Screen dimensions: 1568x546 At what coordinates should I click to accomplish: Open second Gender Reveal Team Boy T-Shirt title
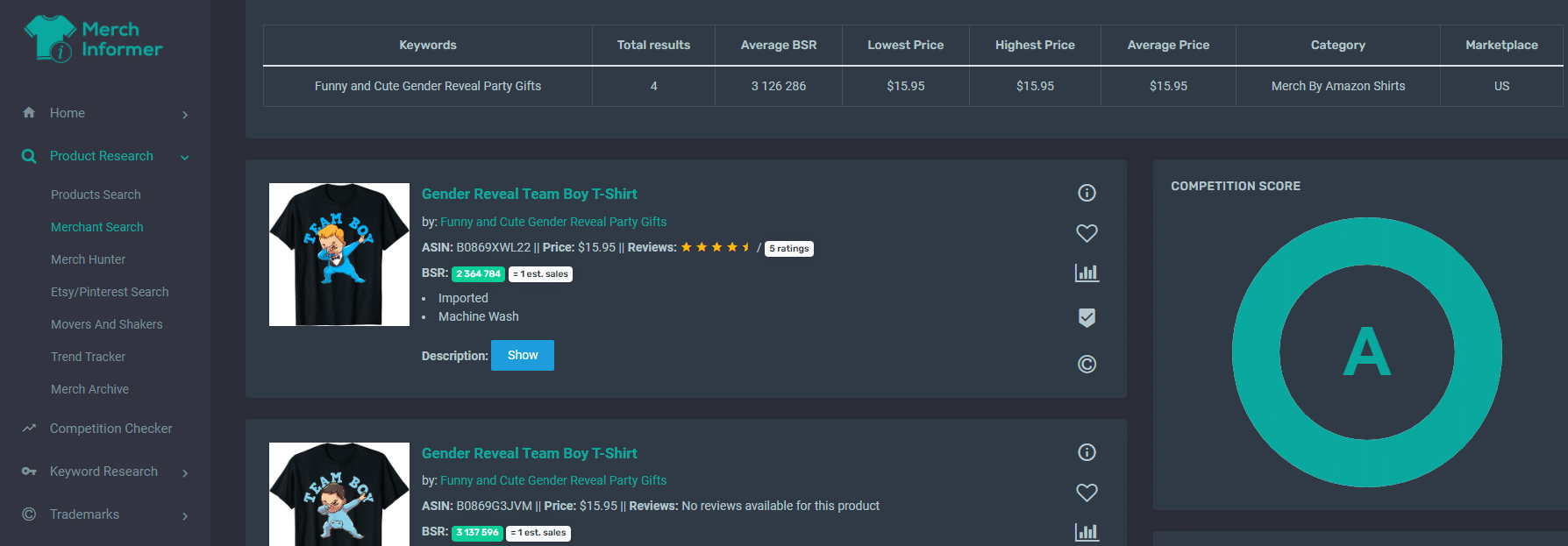pyautogui.click(x=530, y=453)
